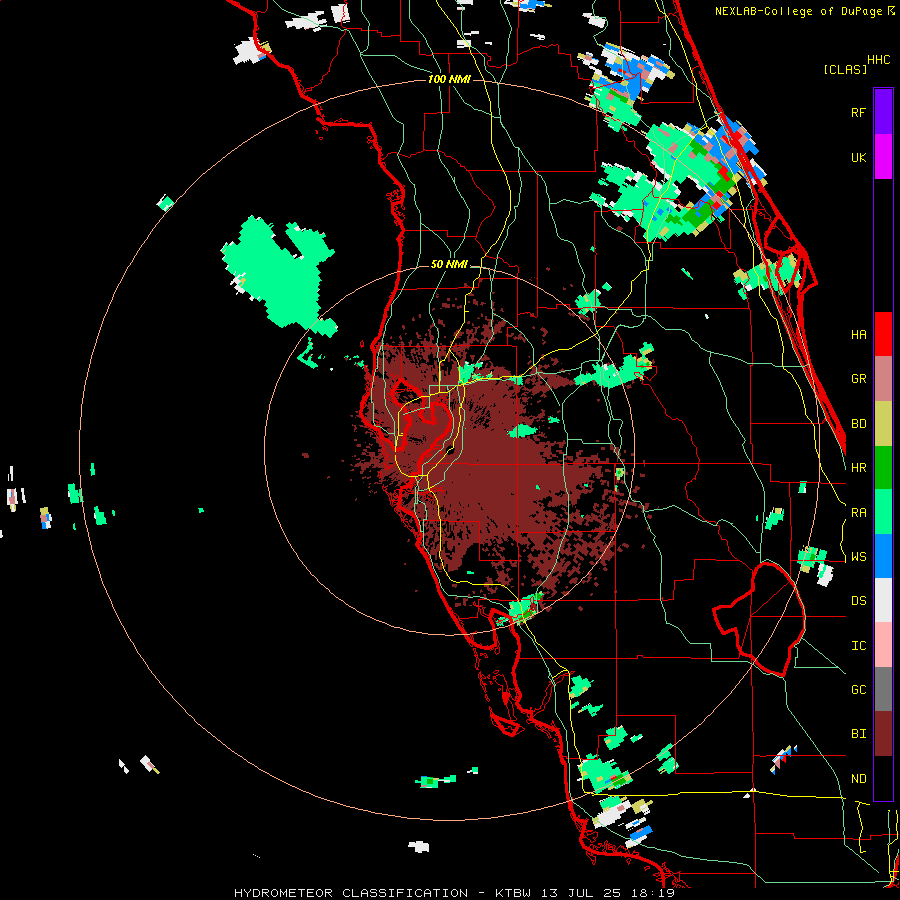Select the 'GC' legend label
The image size is (900, 900).
point(858,690)
